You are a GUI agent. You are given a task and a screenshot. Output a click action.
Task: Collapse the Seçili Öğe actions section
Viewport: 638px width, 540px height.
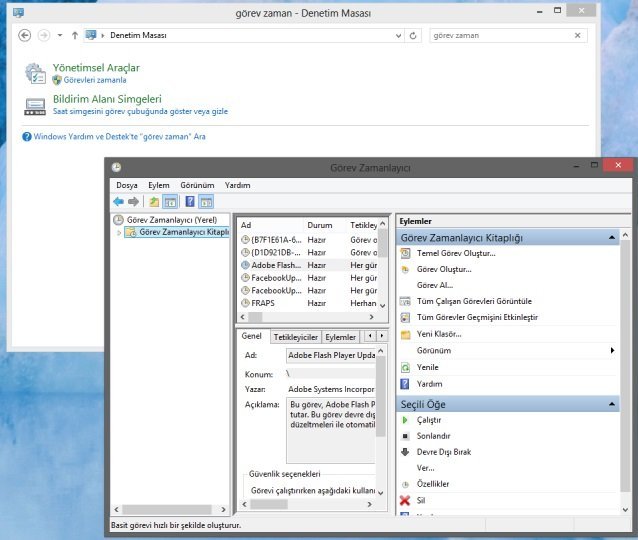[x=612, y=404]
